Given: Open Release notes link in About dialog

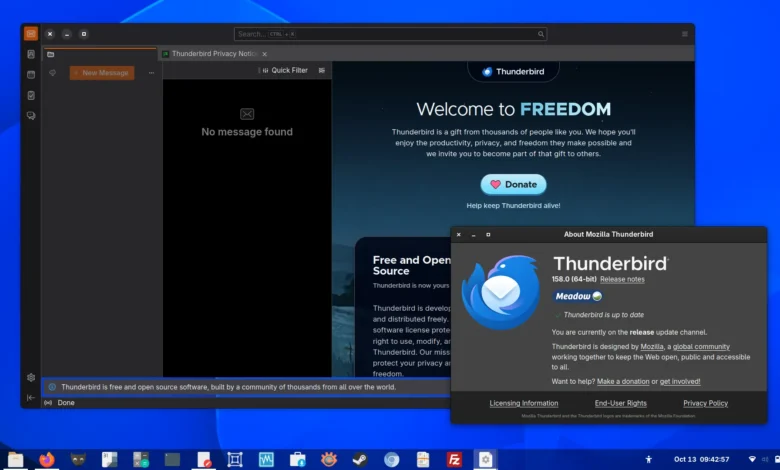Looking at the screenshot, I should 622,280.
